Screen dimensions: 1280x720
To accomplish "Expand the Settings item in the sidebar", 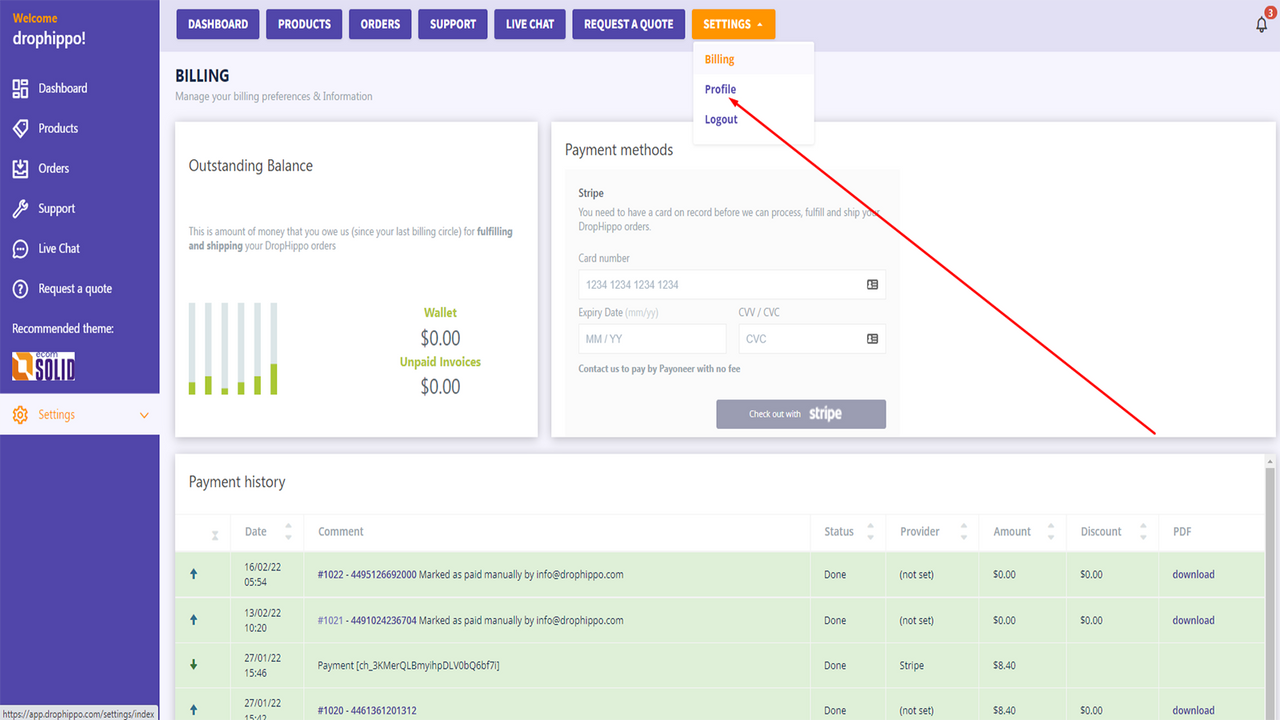I will pos(143,414).
